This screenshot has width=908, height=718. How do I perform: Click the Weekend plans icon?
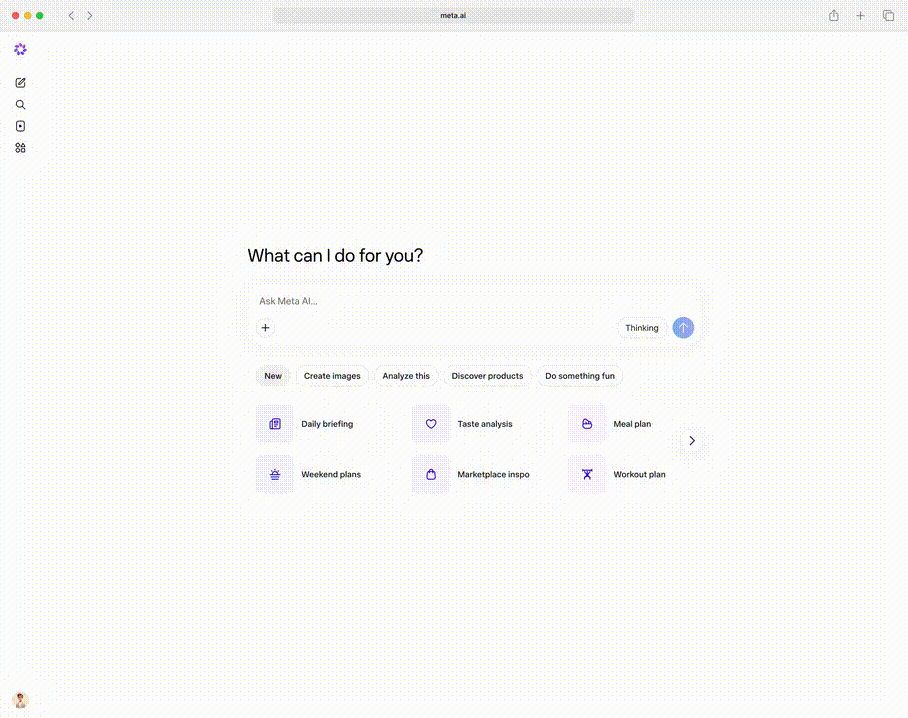(x=275, y=474)
